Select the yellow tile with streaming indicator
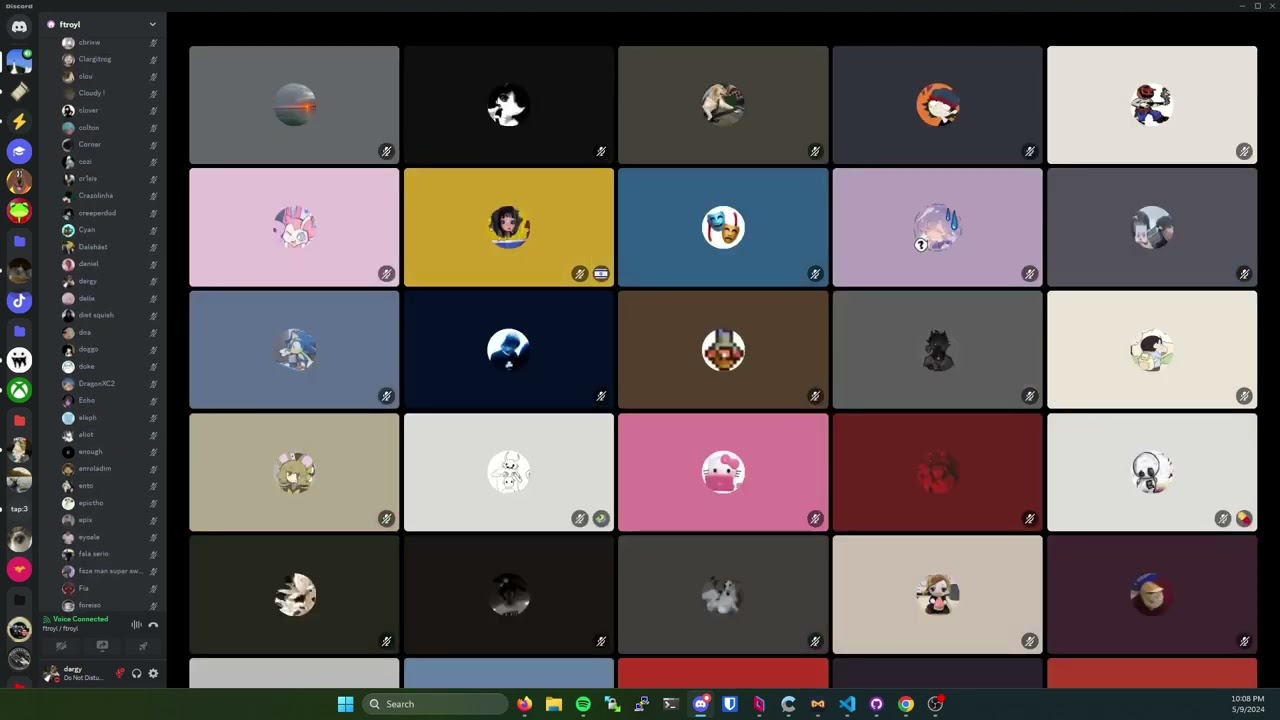Image resolution: width=1280 pixels, height=720 pixels. (x=508, y=227)
